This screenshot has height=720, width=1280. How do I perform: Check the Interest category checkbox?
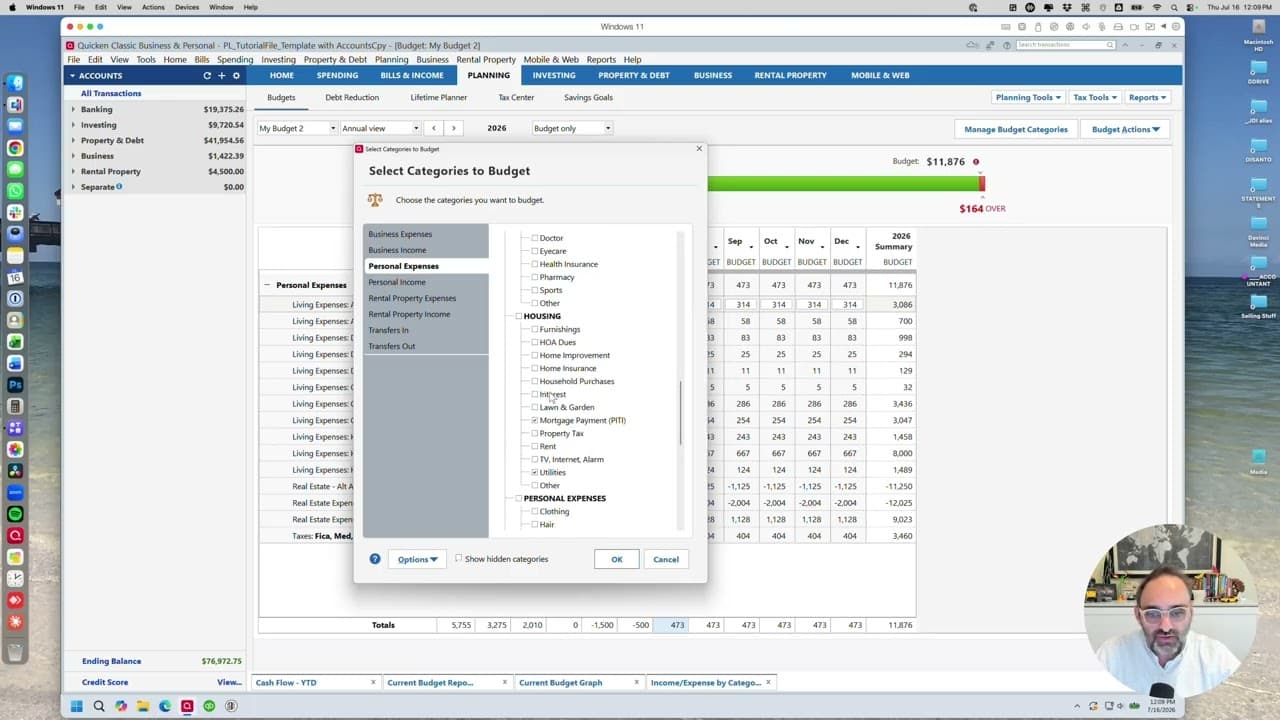coord(535,394)
